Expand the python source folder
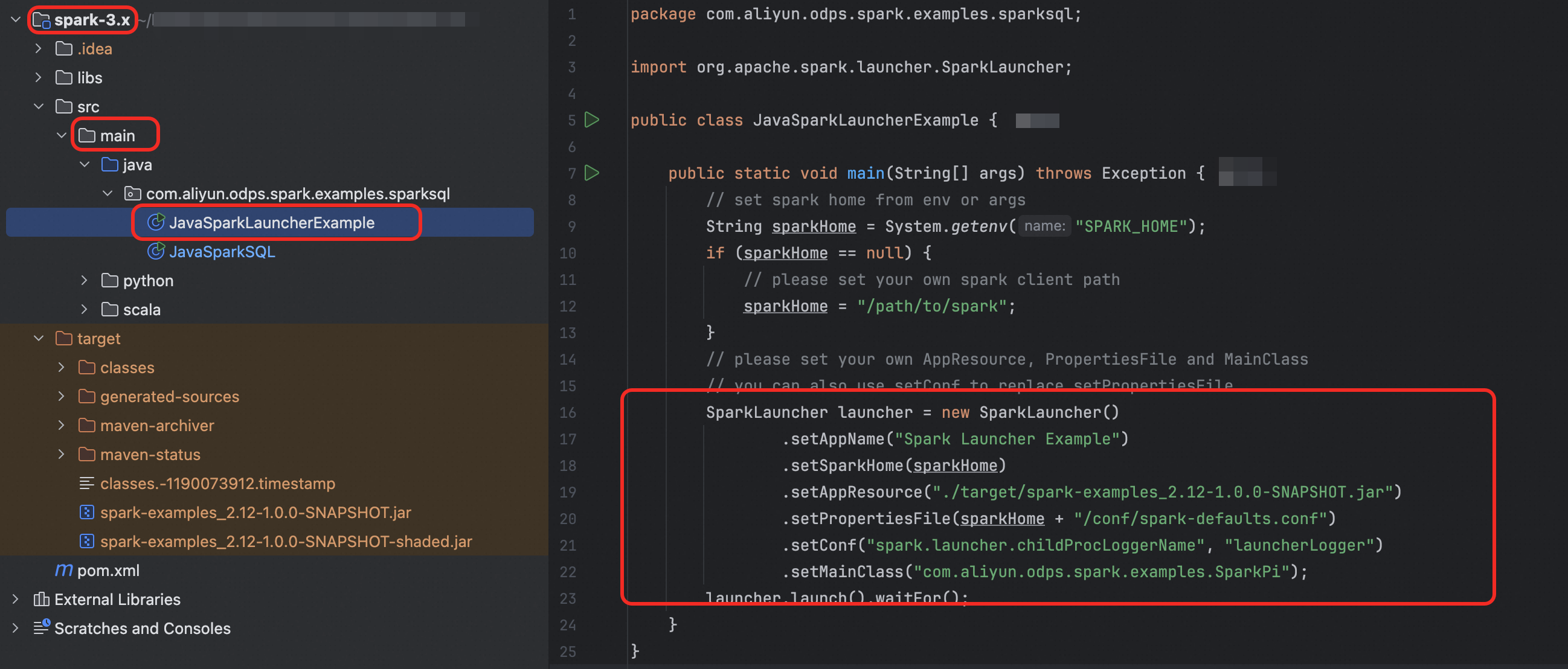Screen dimensions: 1568x669 (84, 281)
